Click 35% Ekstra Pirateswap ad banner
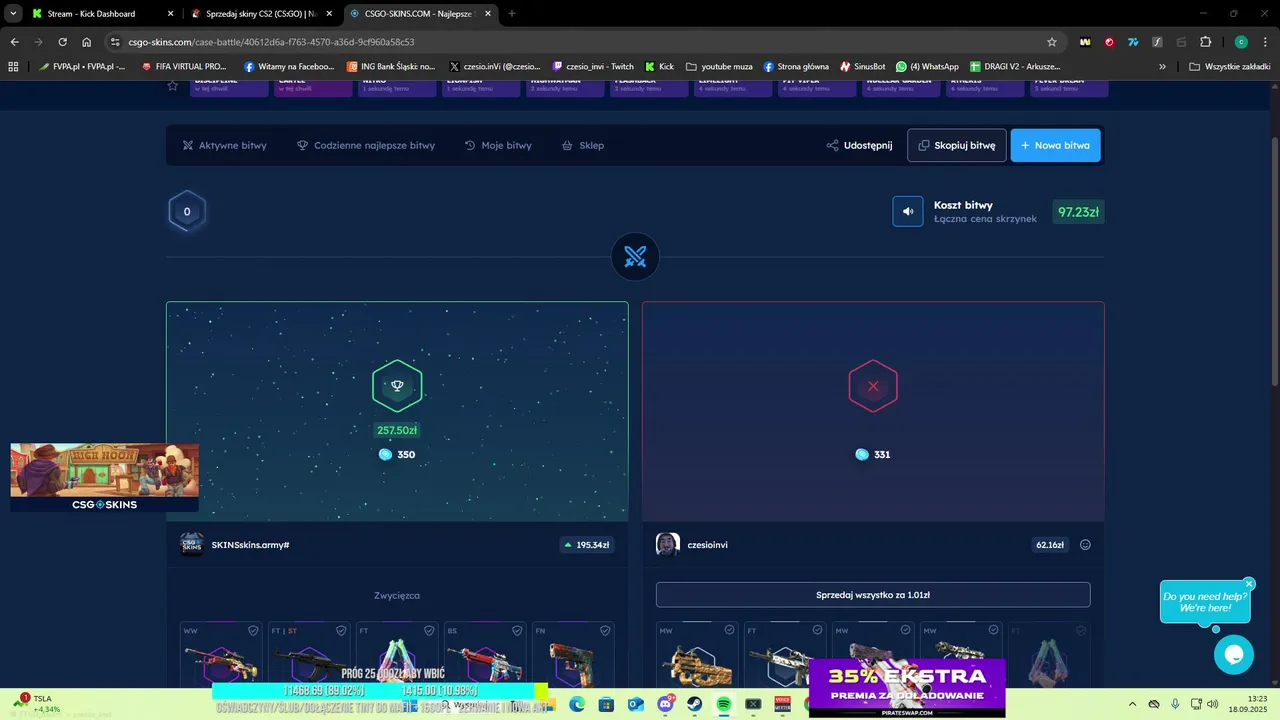Viewport: 1280px width, 720px height. tap(907, 687)
